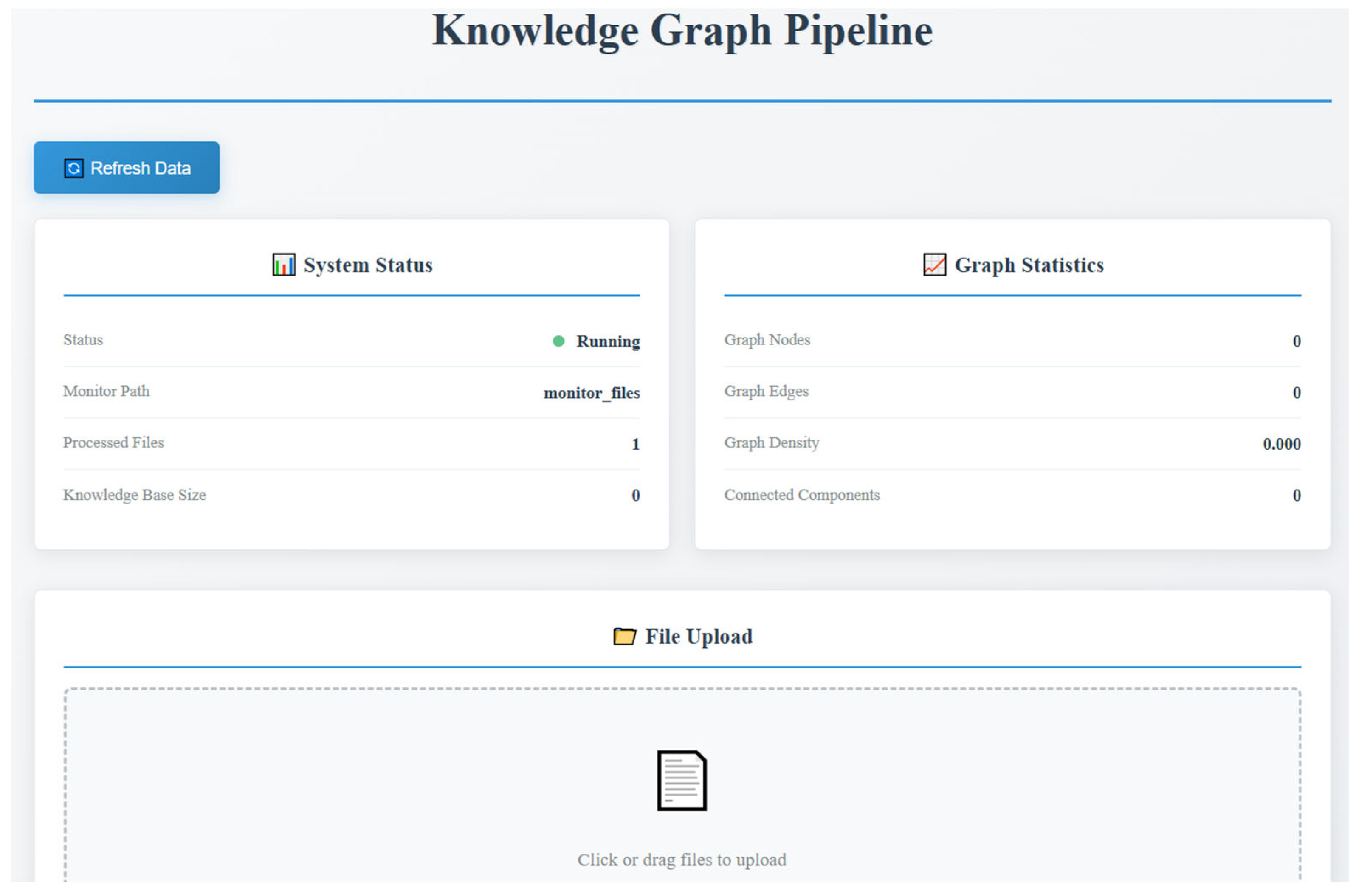Click the Graph Edges label
1356x896 pixels.
click(x=766, y=392)
